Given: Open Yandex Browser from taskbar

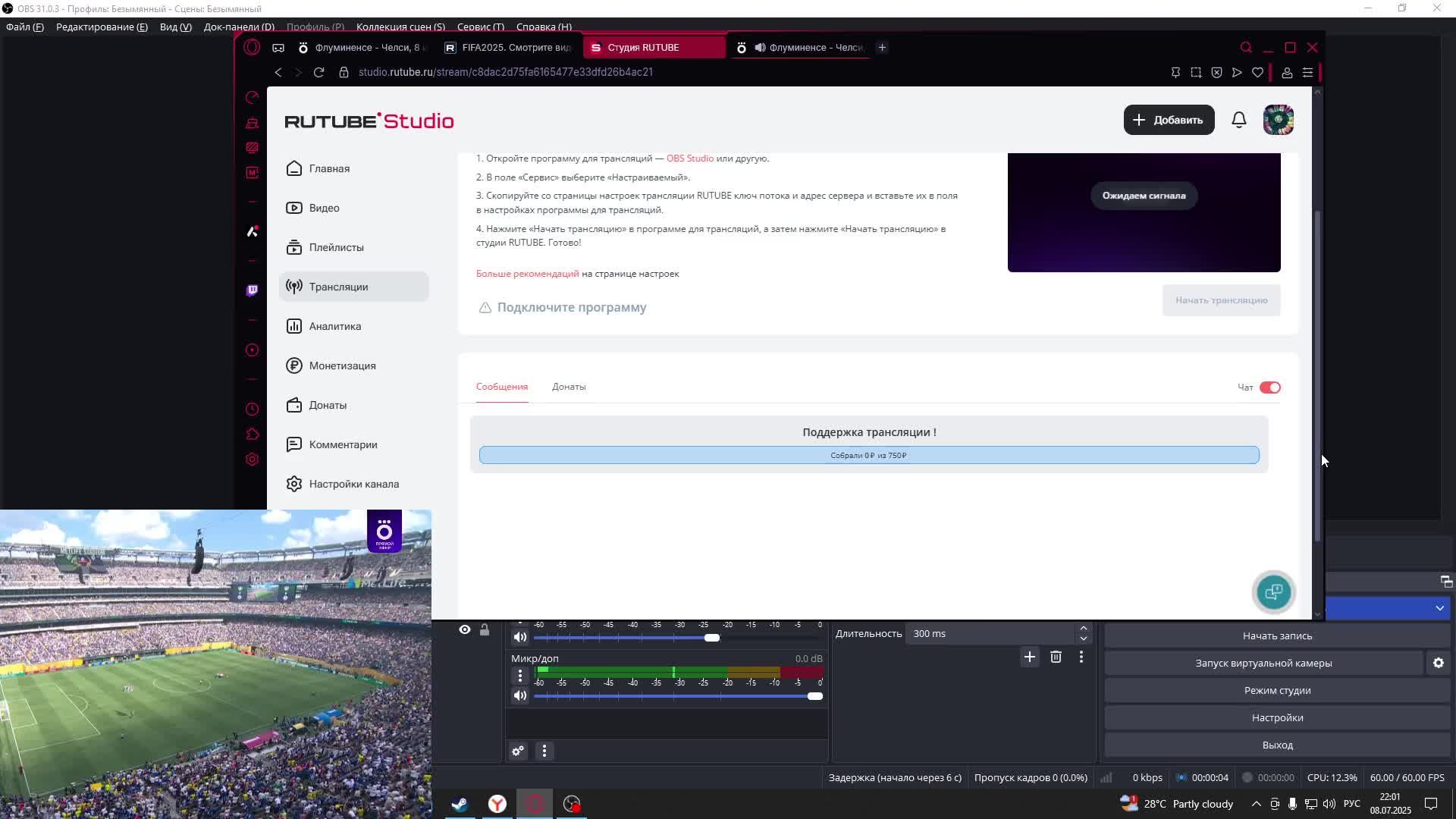Looking at the screenshot, I should (x=497, y=804).
